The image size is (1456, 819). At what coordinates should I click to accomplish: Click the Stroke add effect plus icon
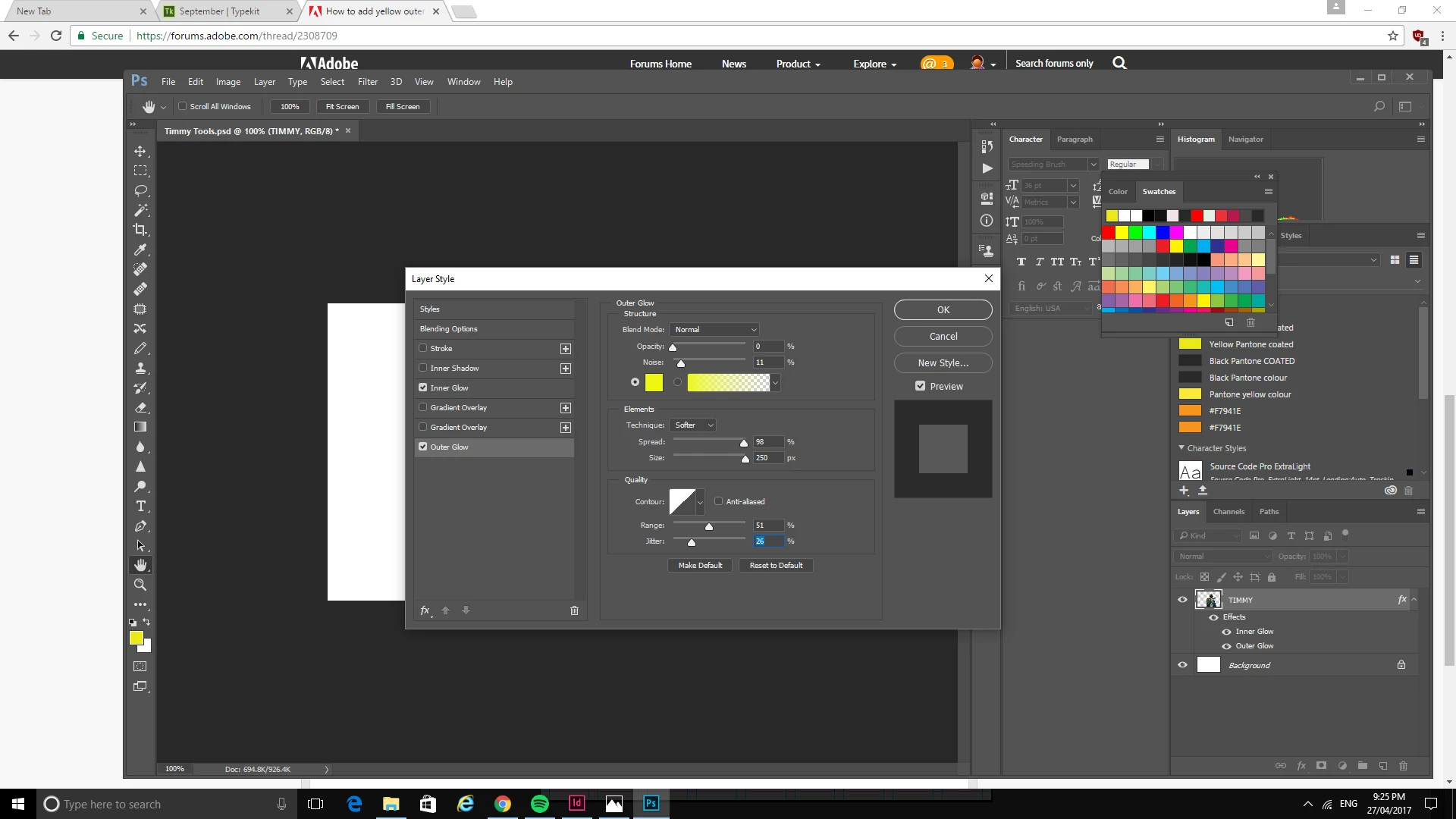pyautogui.click(x=565, y=349)
